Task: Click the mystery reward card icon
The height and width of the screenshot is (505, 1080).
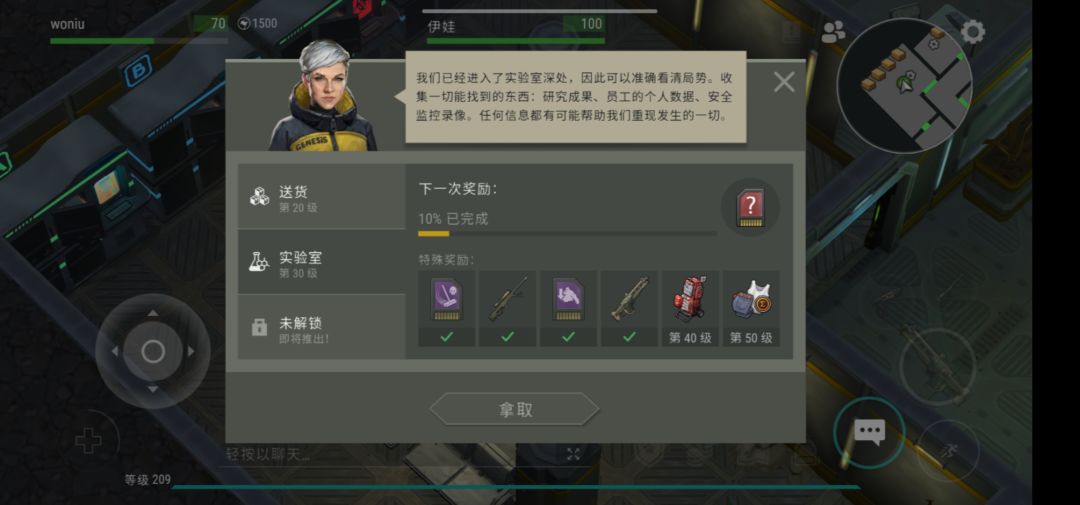Action: click(749, 207)
